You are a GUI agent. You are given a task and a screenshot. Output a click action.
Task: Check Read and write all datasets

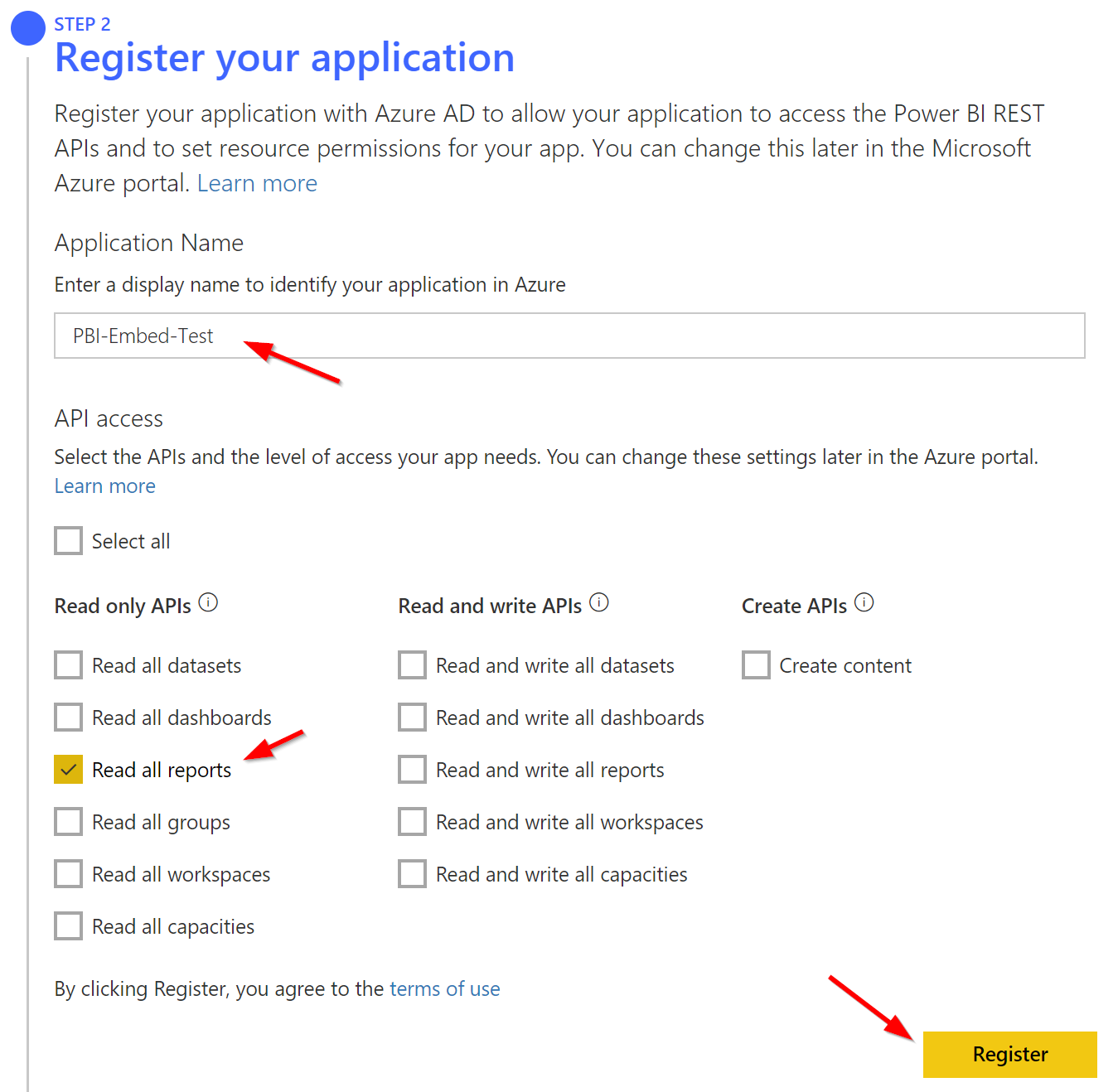[413, 665]
